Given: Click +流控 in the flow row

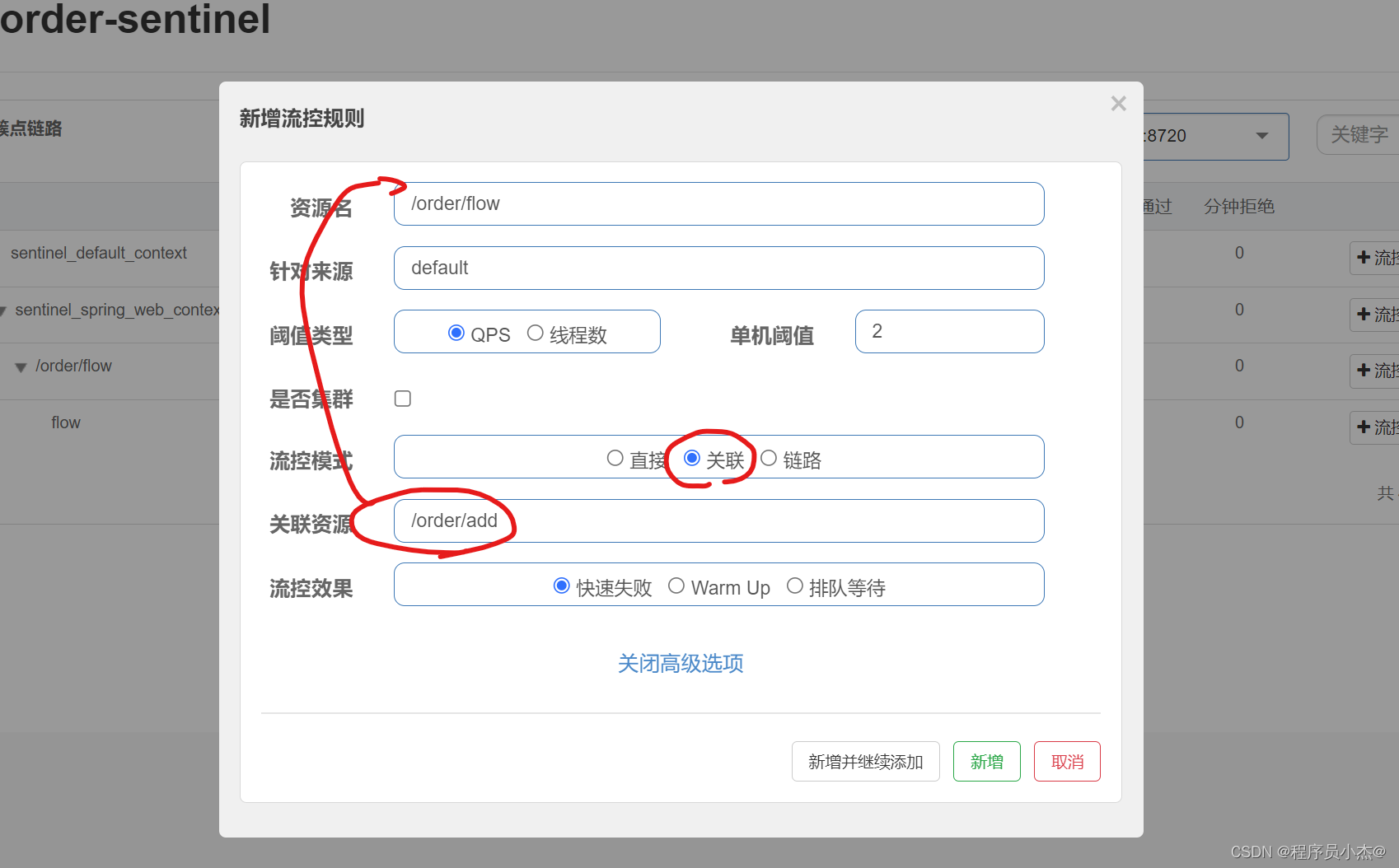Looking at the screenshot, I should pos(1376,427).
